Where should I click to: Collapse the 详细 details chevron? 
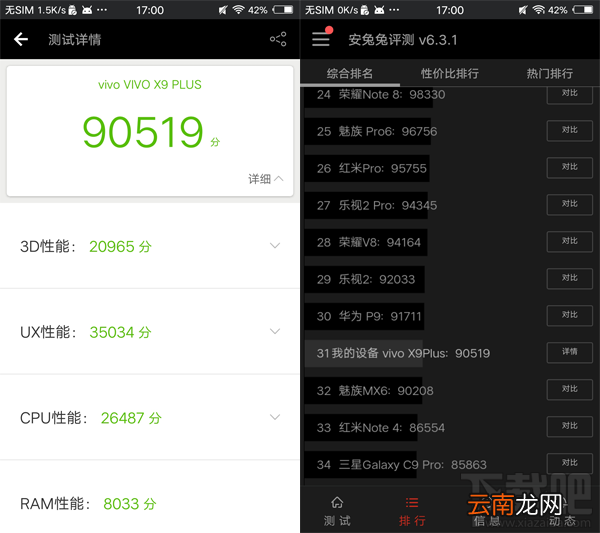(279, 178)
